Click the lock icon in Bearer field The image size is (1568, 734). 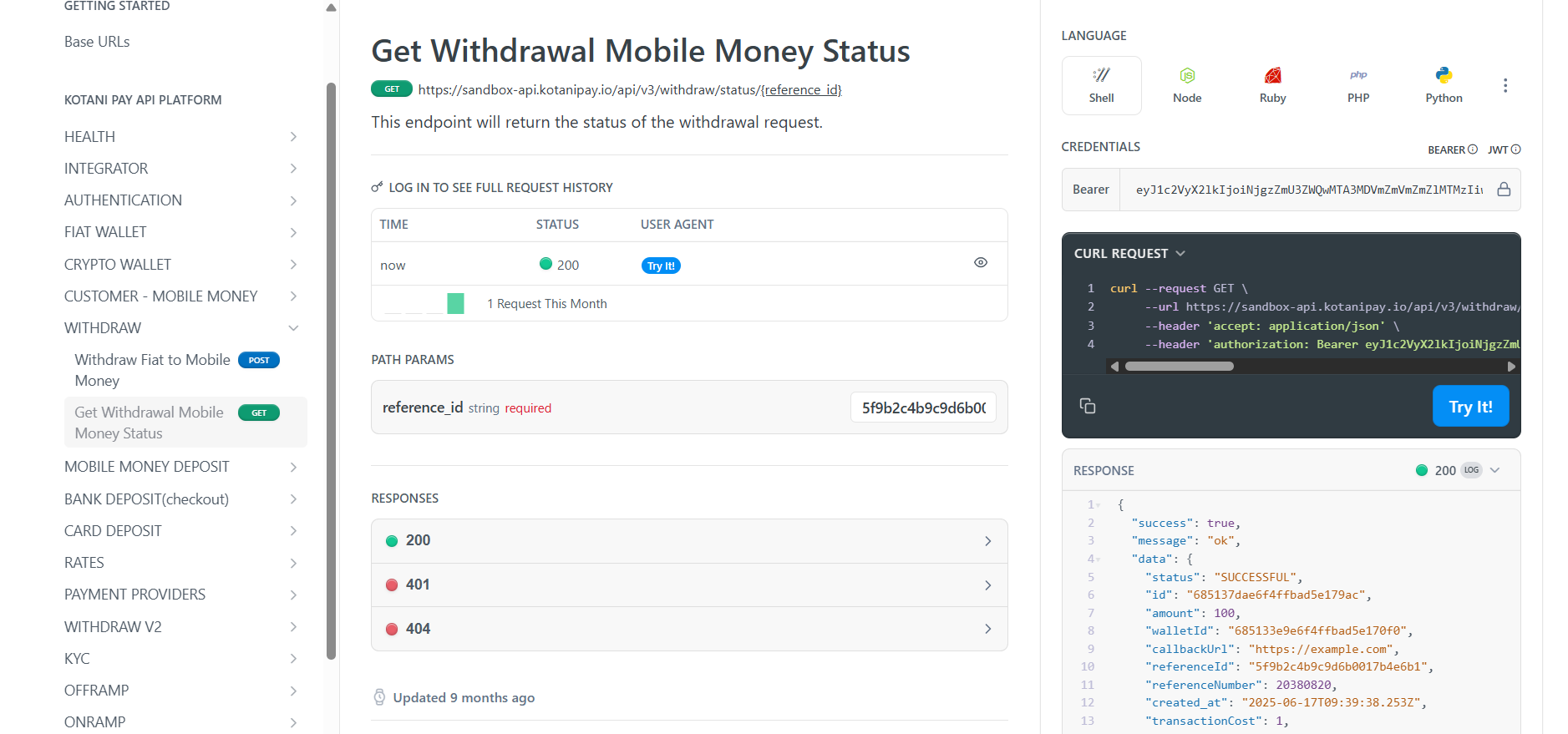pos(1504,190)
